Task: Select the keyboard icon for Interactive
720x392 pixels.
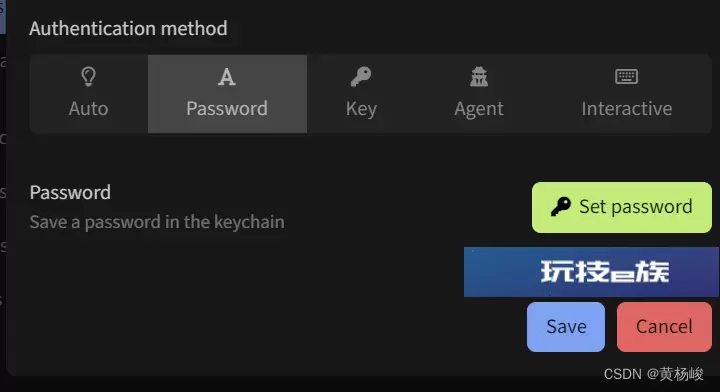Action: pos(626,77)
